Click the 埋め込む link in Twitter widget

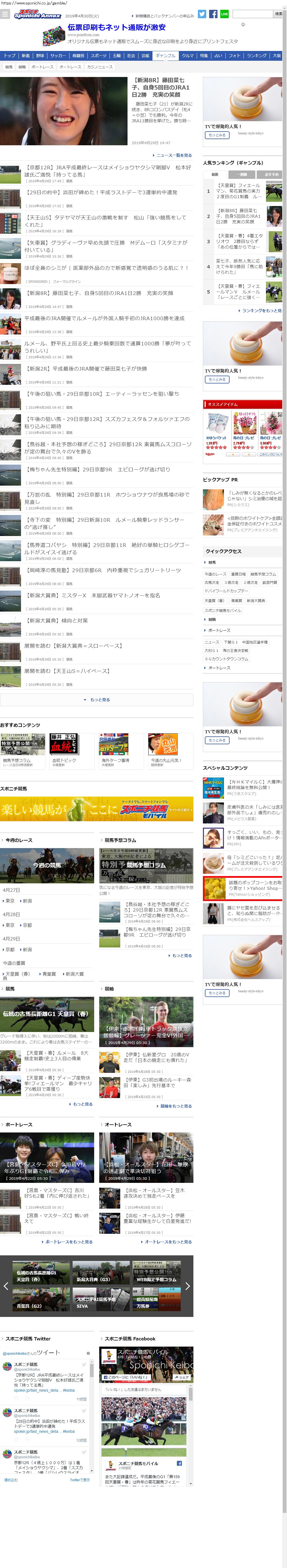click(x=11, y=1480)
